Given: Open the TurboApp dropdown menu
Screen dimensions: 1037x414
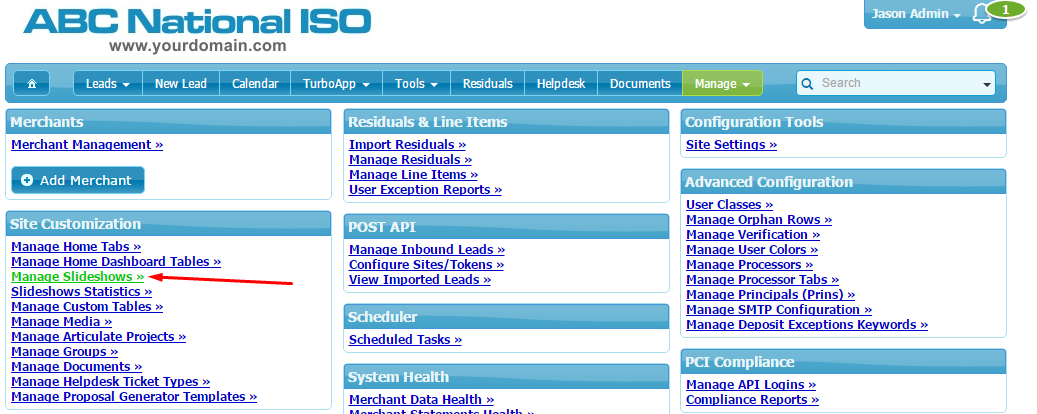Looking at the screenshot, I should pos(336,84).
